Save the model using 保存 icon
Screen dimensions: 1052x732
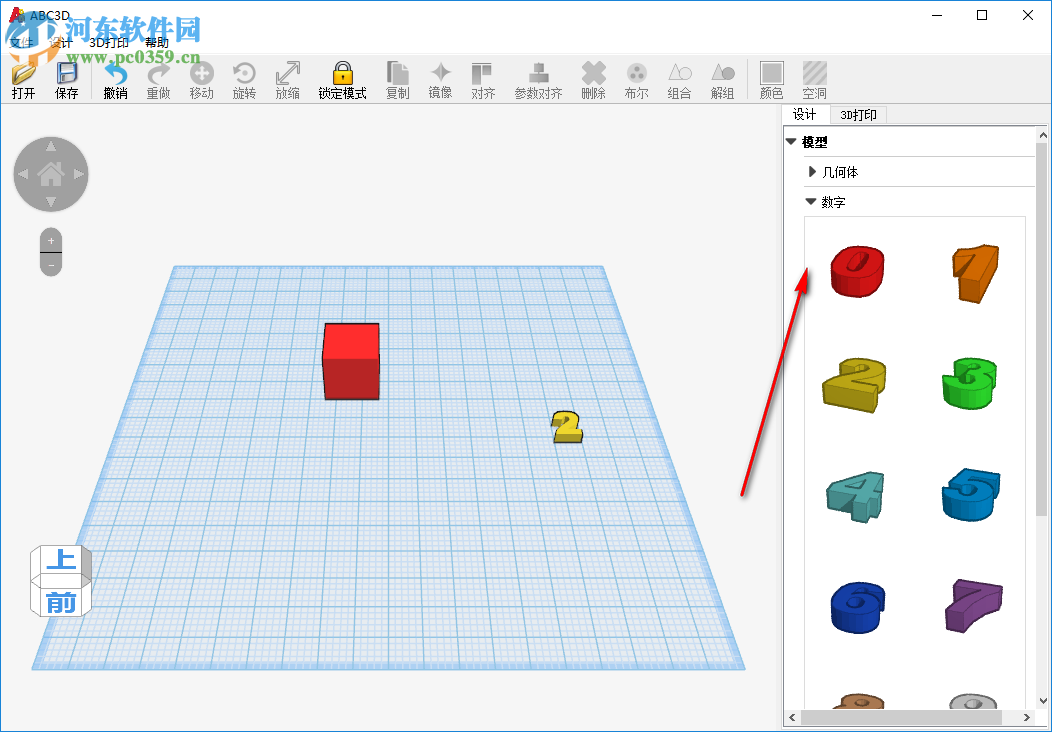(x=66, y=81)
